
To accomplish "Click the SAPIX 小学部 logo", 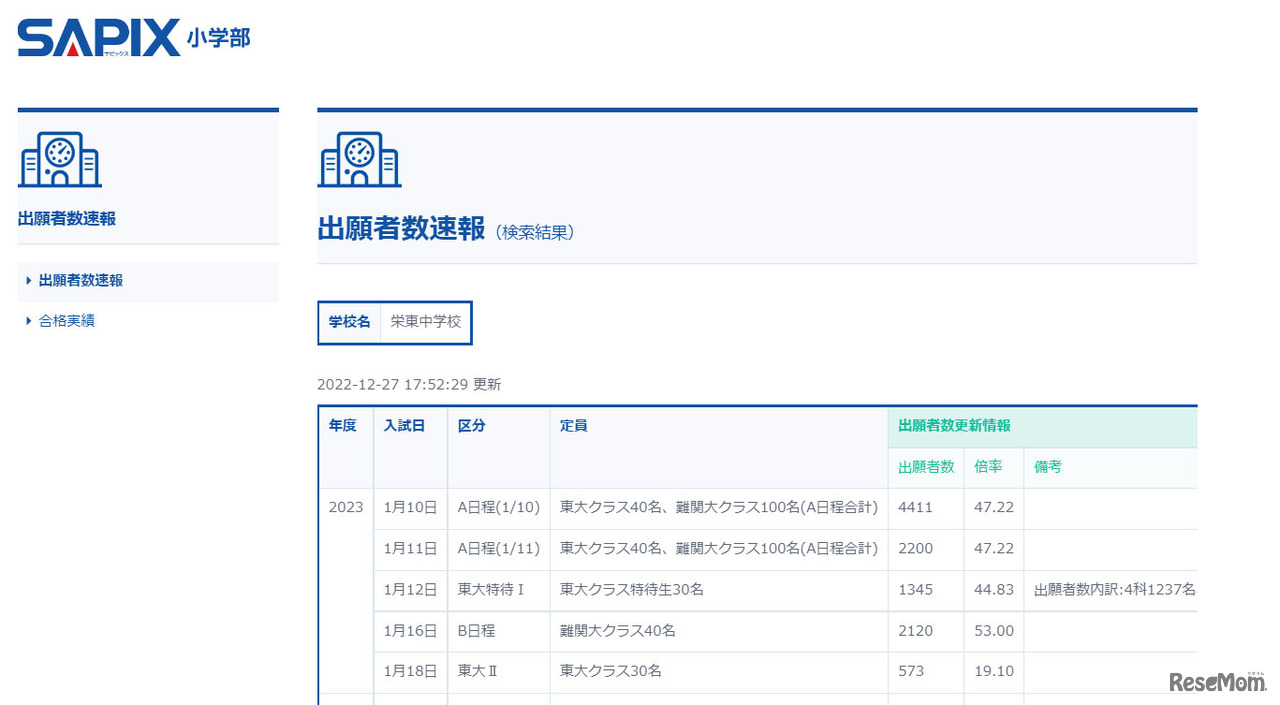I will pos(134,38).
